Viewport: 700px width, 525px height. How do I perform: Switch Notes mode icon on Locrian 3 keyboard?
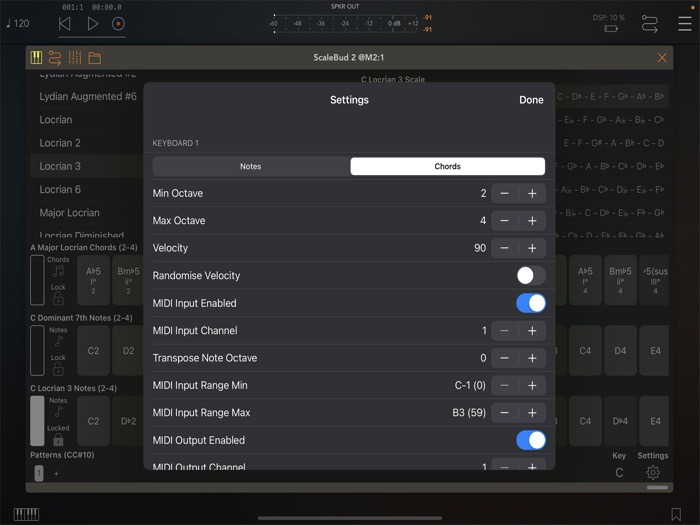click(58, 412)
